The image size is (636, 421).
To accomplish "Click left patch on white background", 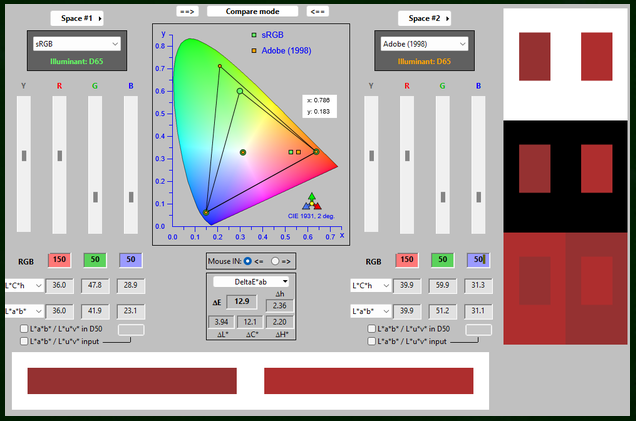I will pos(535,56).
